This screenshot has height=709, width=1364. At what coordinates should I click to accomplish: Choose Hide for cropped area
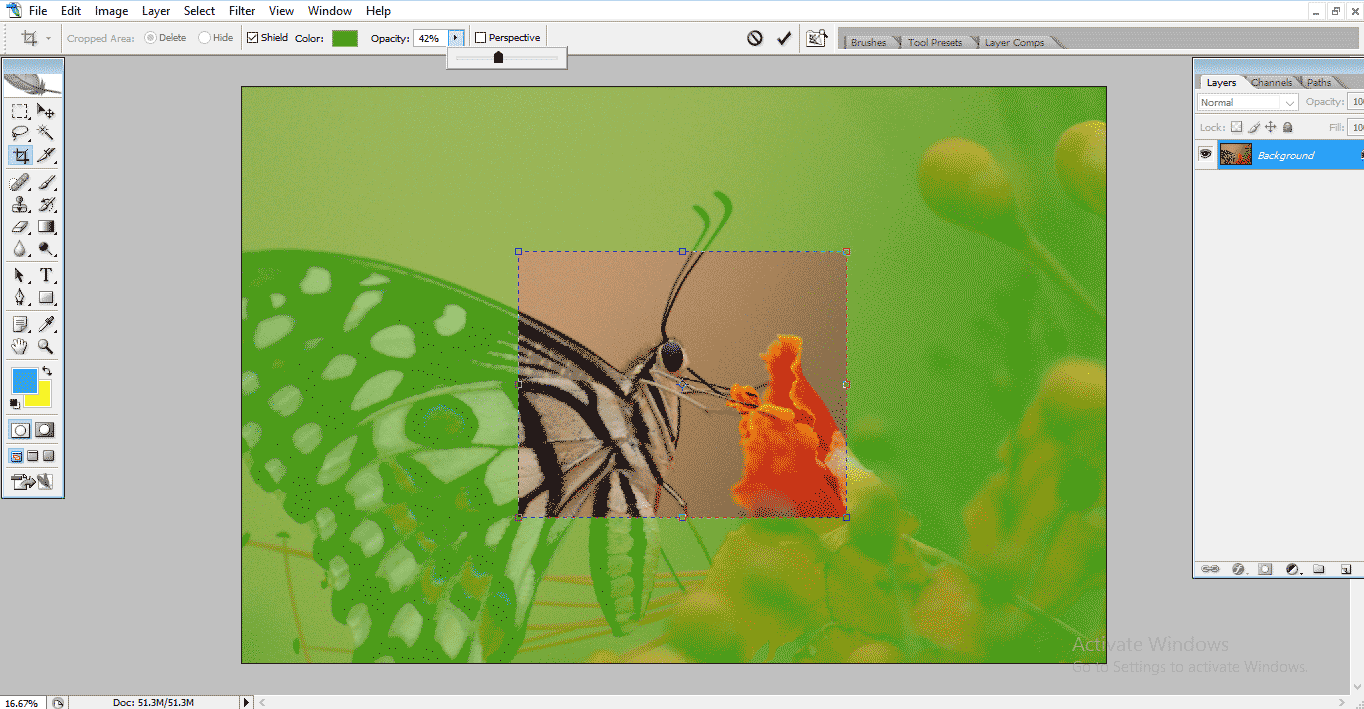pos(204,38)
